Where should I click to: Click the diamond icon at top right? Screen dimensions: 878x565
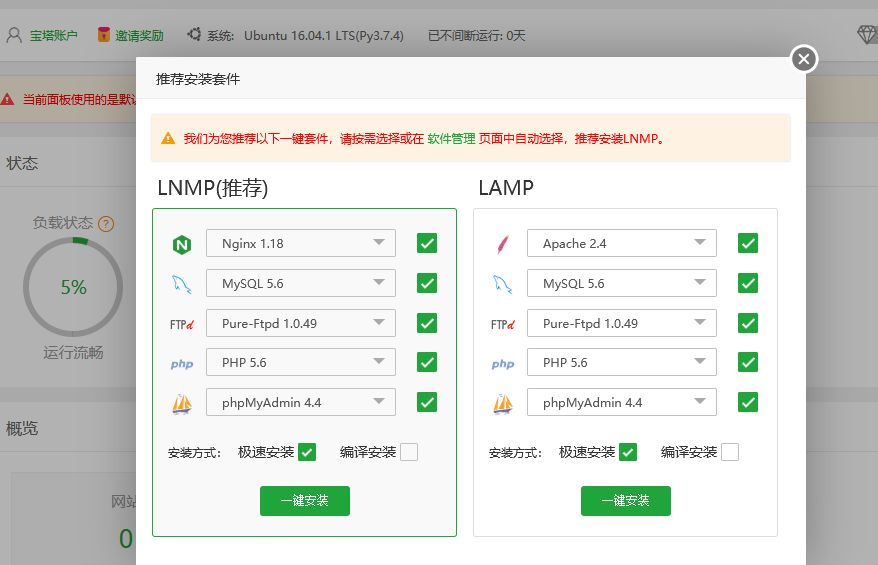pos(867,35)
